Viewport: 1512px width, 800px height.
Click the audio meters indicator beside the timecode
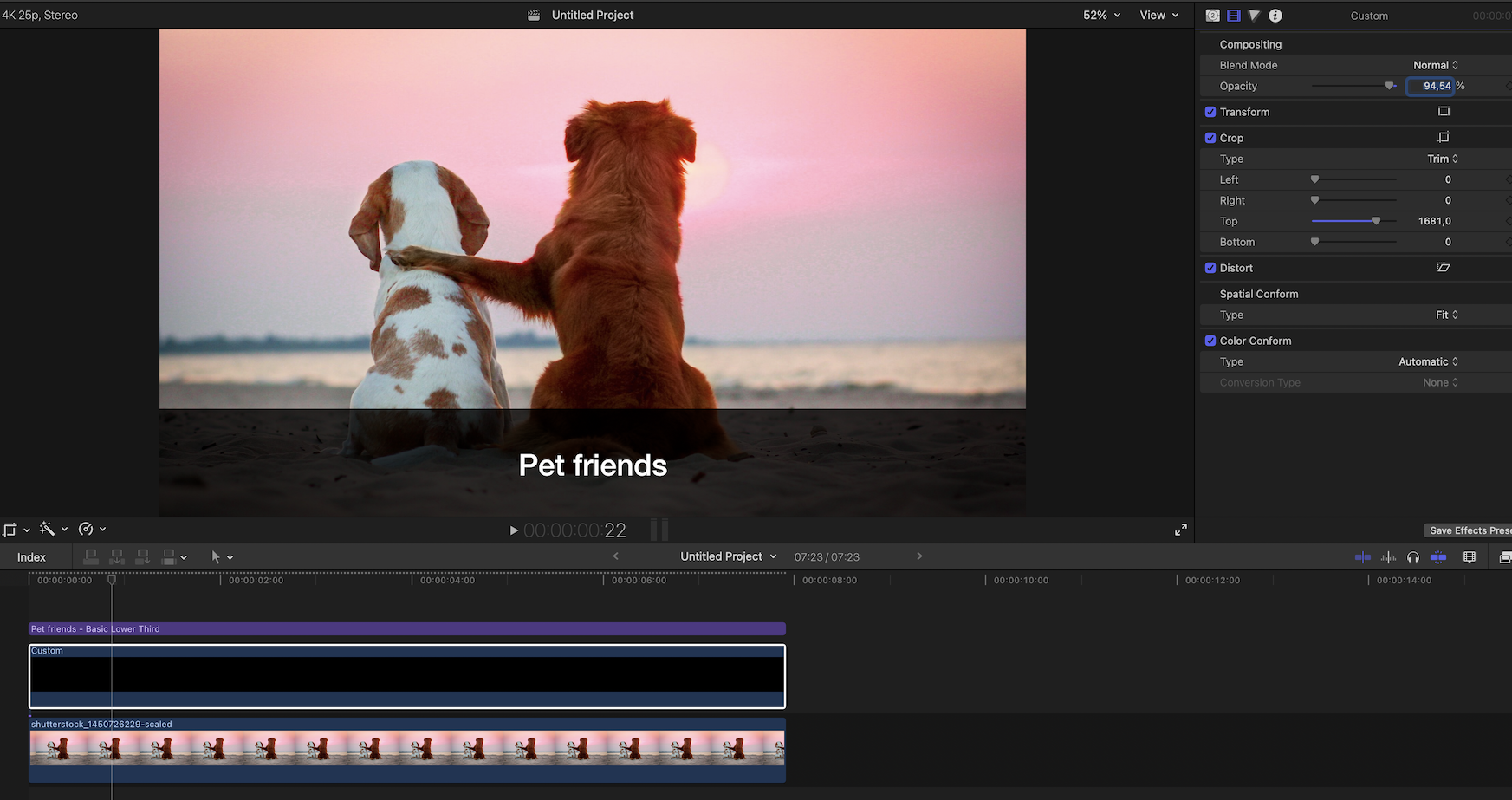click(x=659, y=530)
